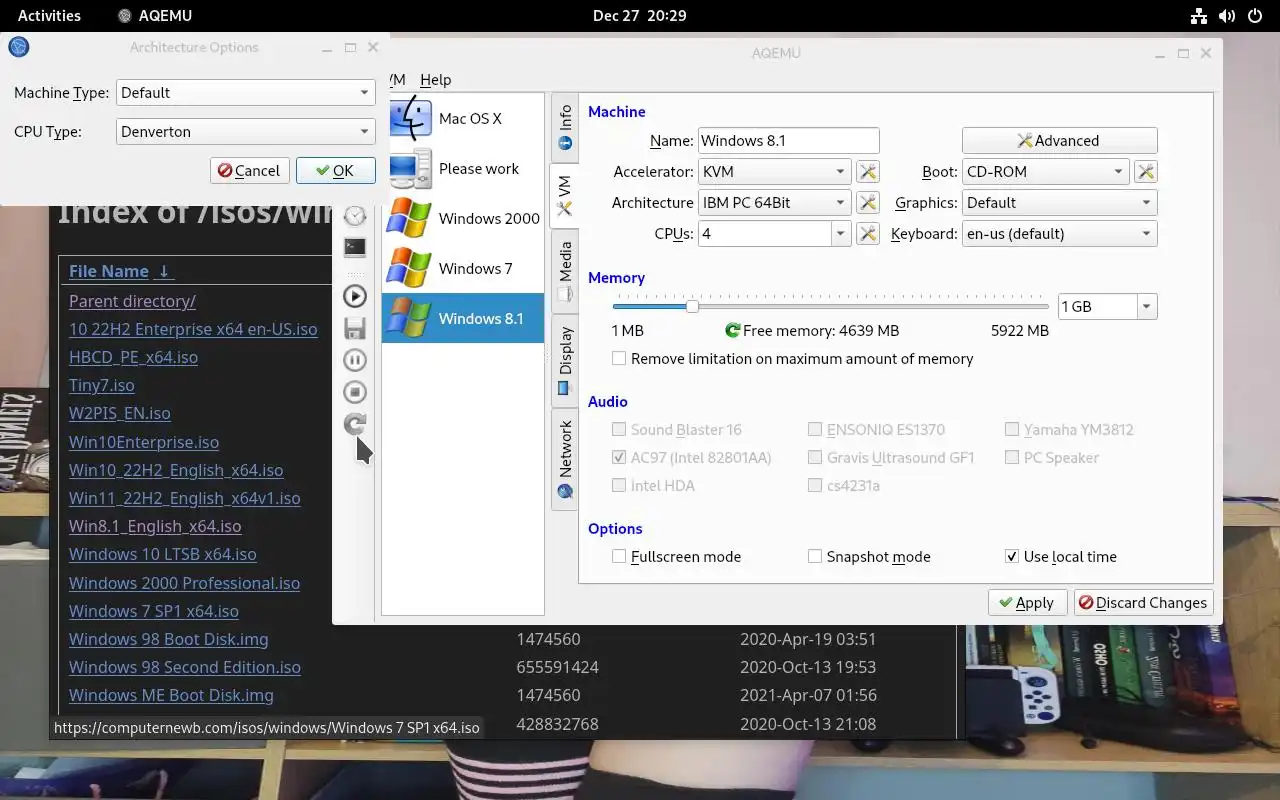This screenshot has width=1280, height=800.
Task: Switch to the Network tab
Action: pyautogui.click(x=565, y=458)
